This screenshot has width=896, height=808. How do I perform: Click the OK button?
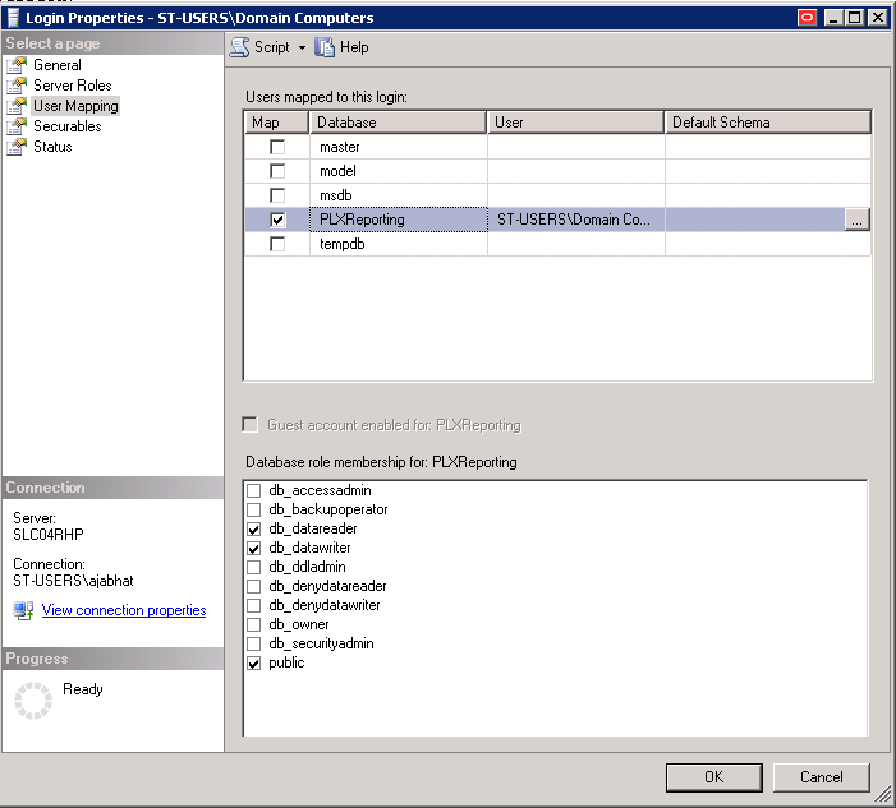point(714,777)
